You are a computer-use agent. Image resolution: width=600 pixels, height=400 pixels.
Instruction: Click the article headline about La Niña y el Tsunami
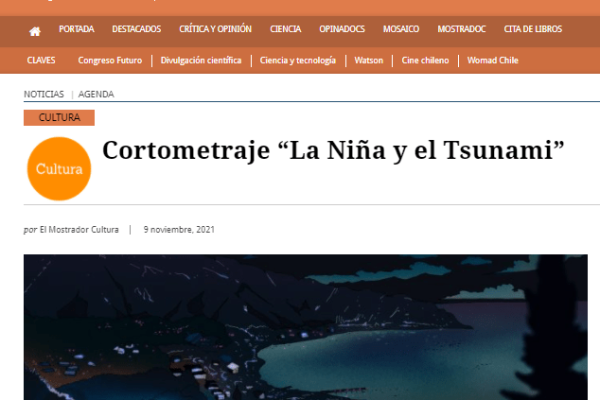click(333, 150)
